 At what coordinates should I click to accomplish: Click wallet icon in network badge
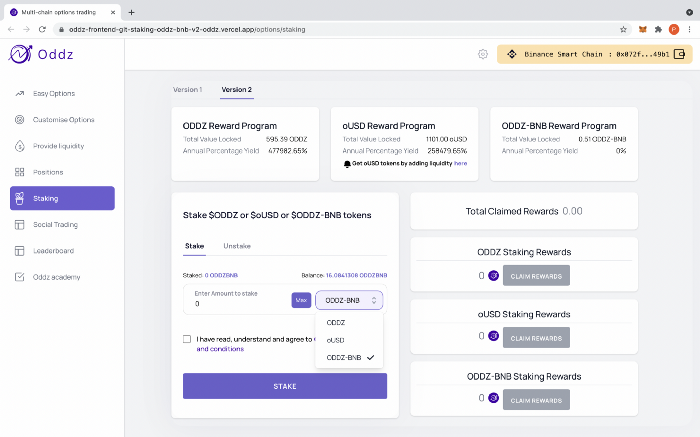pos(679,54)
